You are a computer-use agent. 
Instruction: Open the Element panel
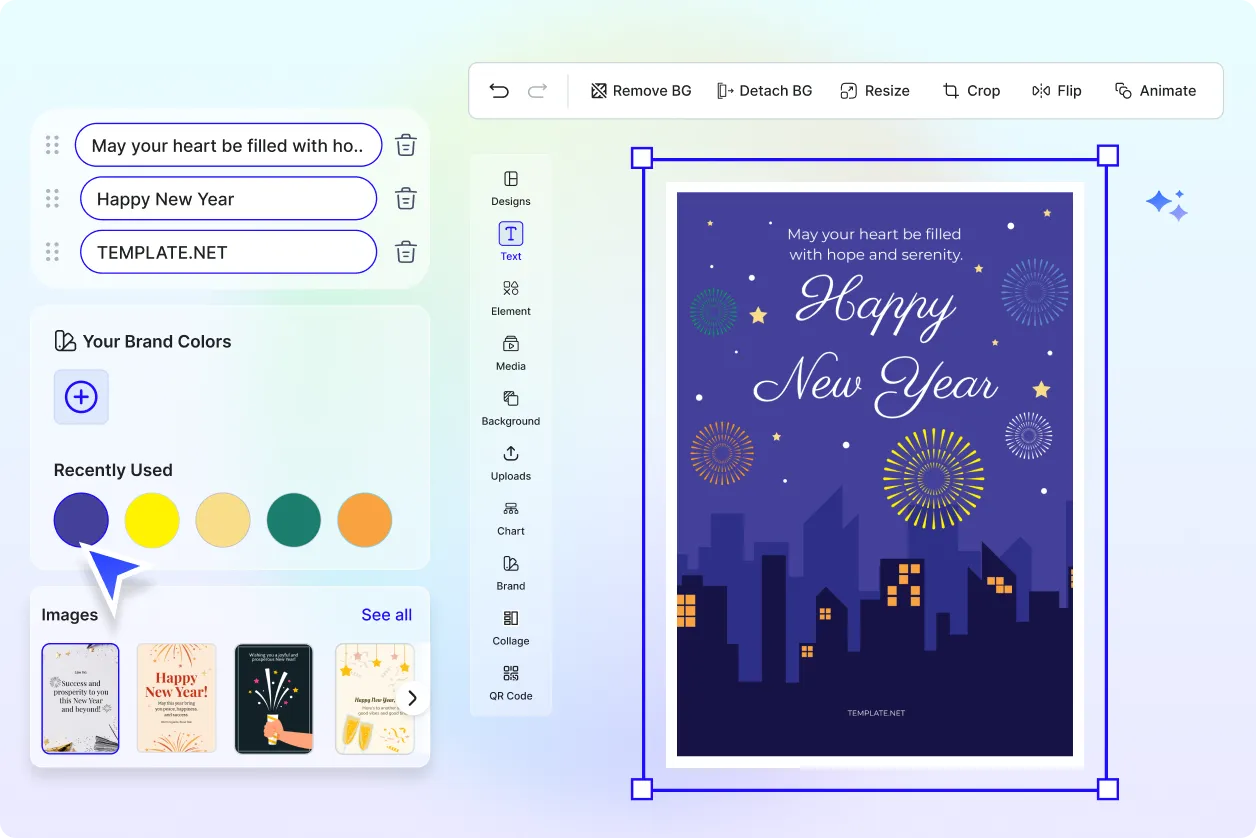click(x=510, y=297)
